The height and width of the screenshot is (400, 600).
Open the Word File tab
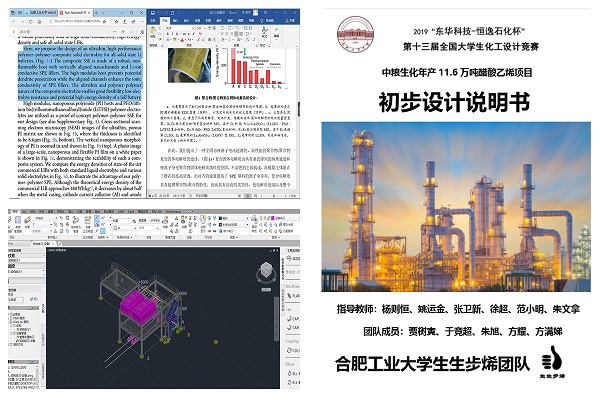[x=153, y=21]
